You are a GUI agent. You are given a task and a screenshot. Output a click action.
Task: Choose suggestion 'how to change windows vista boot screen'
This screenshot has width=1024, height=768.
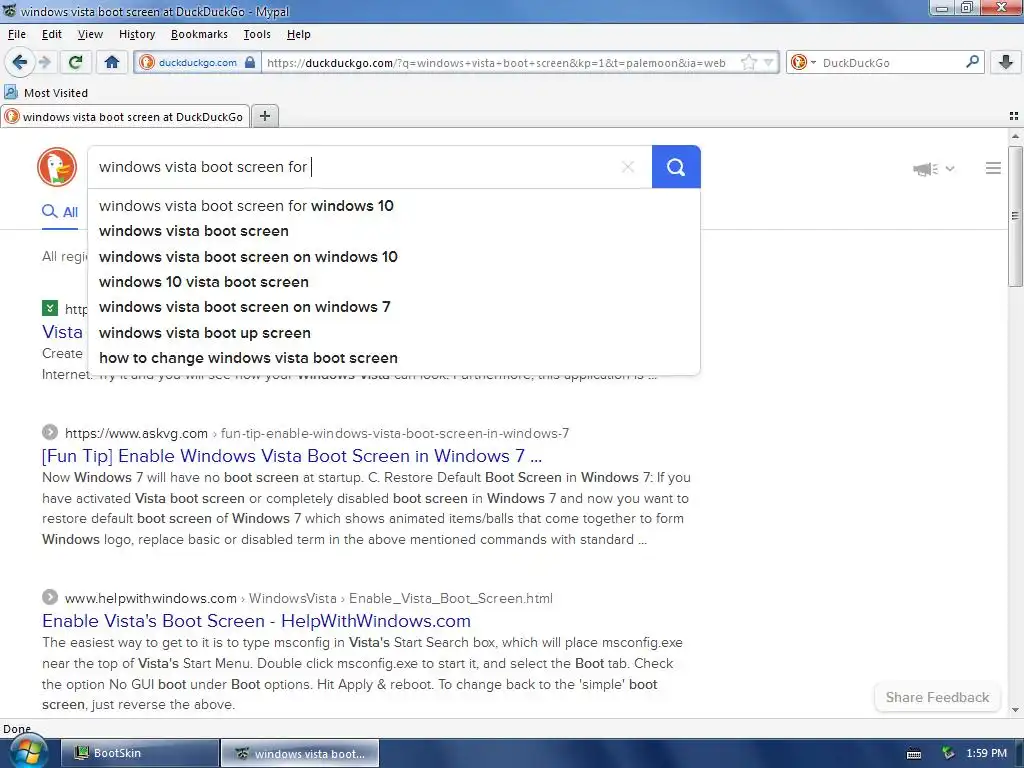[x=394, y=358]
